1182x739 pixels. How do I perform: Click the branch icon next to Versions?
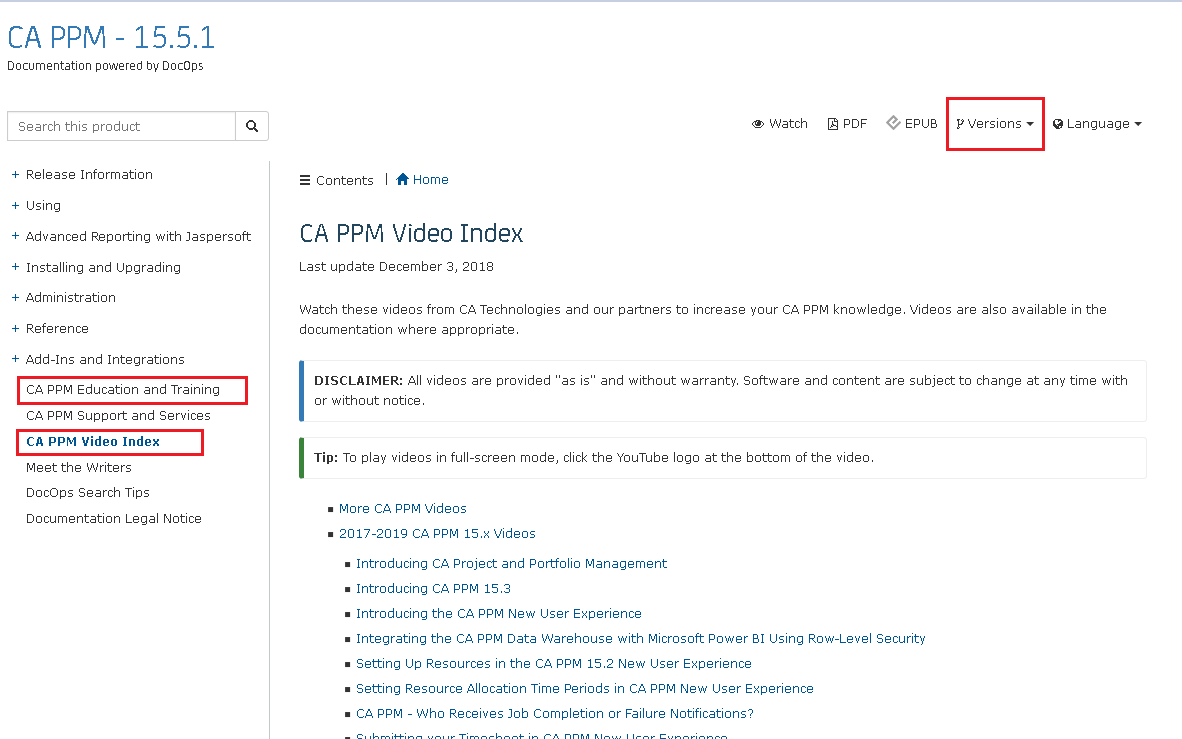(962, 123)
